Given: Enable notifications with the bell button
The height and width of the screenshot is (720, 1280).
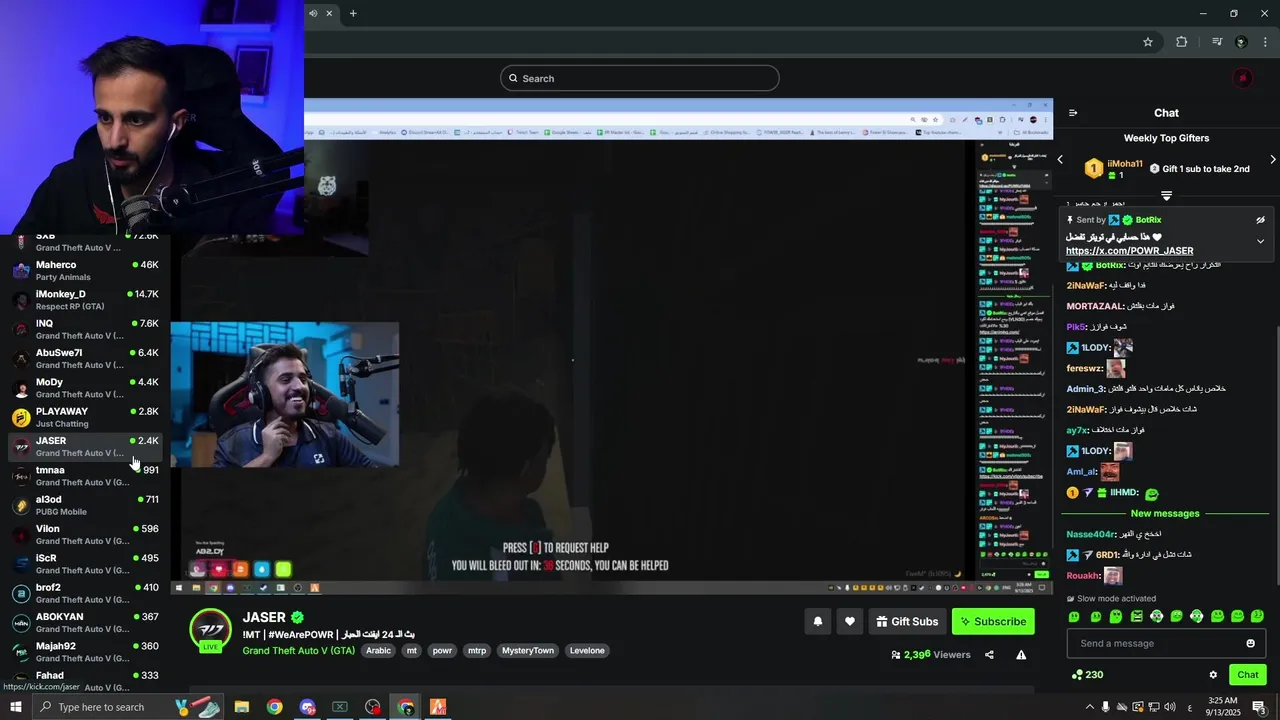Looking at the screenshot, I should (x=818, y=621).
